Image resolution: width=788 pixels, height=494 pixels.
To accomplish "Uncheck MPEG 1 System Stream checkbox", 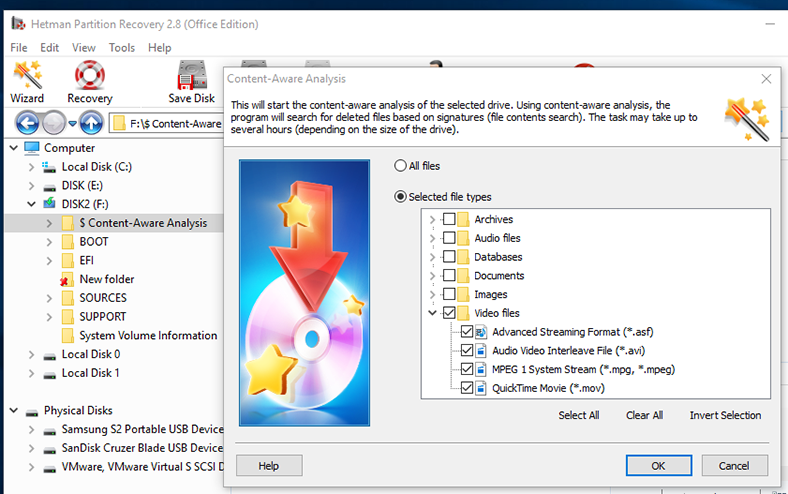I will 467,369.
